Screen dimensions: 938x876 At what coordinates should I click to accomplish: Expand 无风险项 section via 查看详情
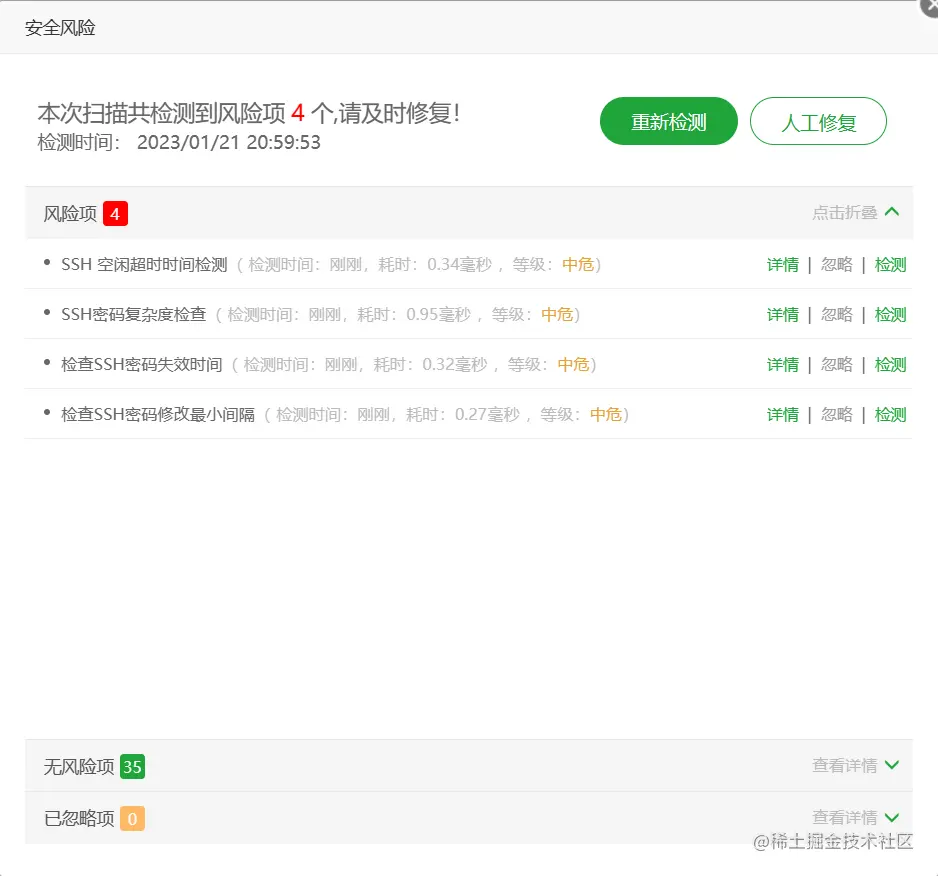pyautogui.click(x=855, y=765)
